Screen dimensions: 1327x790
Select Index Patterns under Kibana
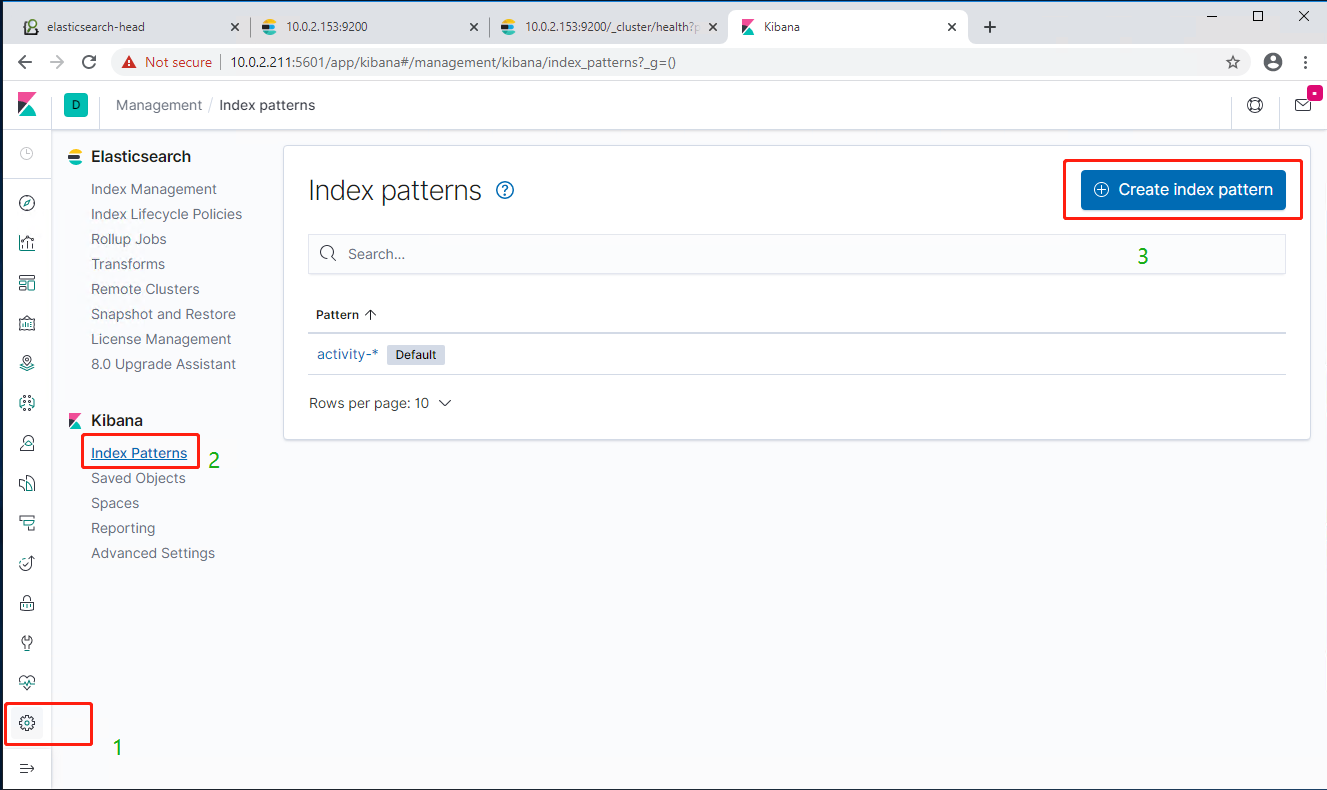click(x=139, y=453)
